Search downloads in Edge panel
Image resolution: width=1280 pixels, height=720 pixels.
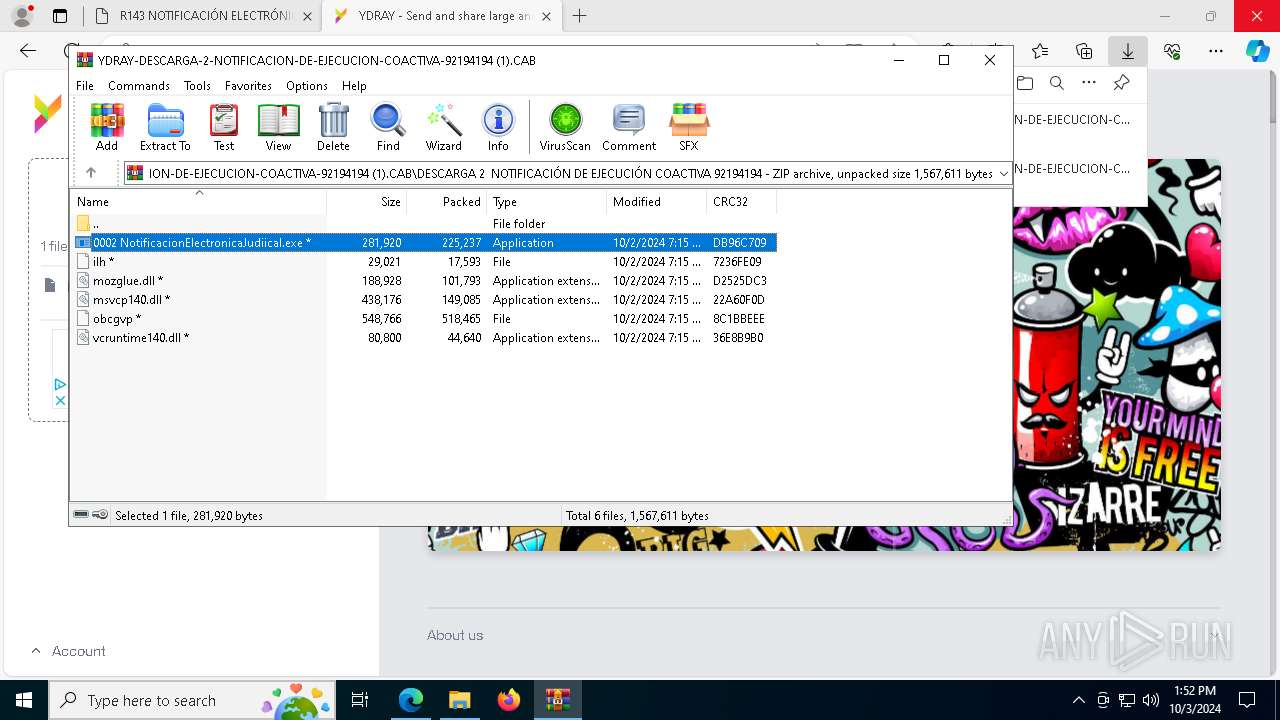coord(1057,83)
